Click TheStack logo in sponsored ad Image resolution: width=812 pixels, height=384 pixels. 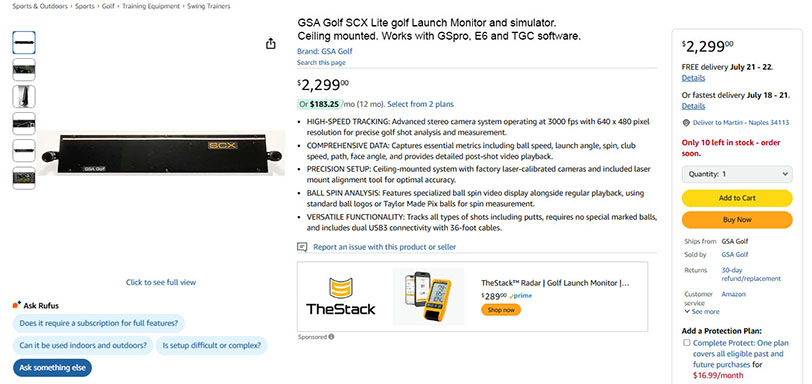pyautogui.click(x=340, y=297)
